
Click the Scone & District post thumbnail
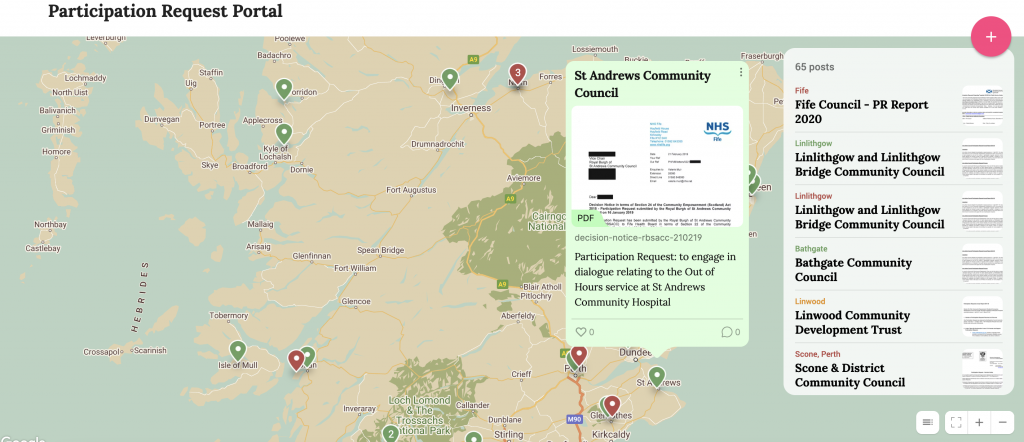tap(982, 370)
